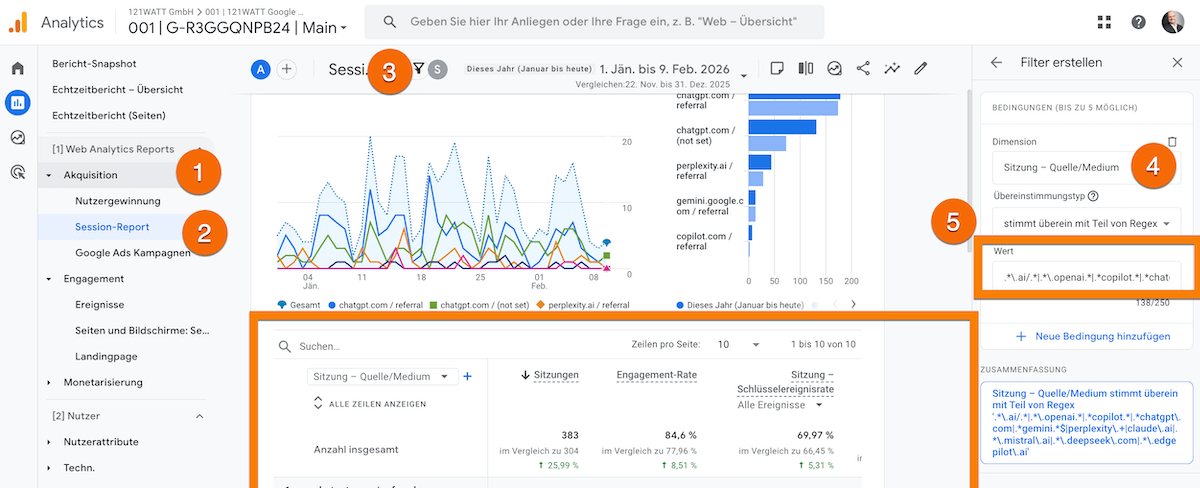The image size is (1200, 488).
Task: Open the Insights sparkline icon
Action: pyautogui.click(x=892, y=68)
